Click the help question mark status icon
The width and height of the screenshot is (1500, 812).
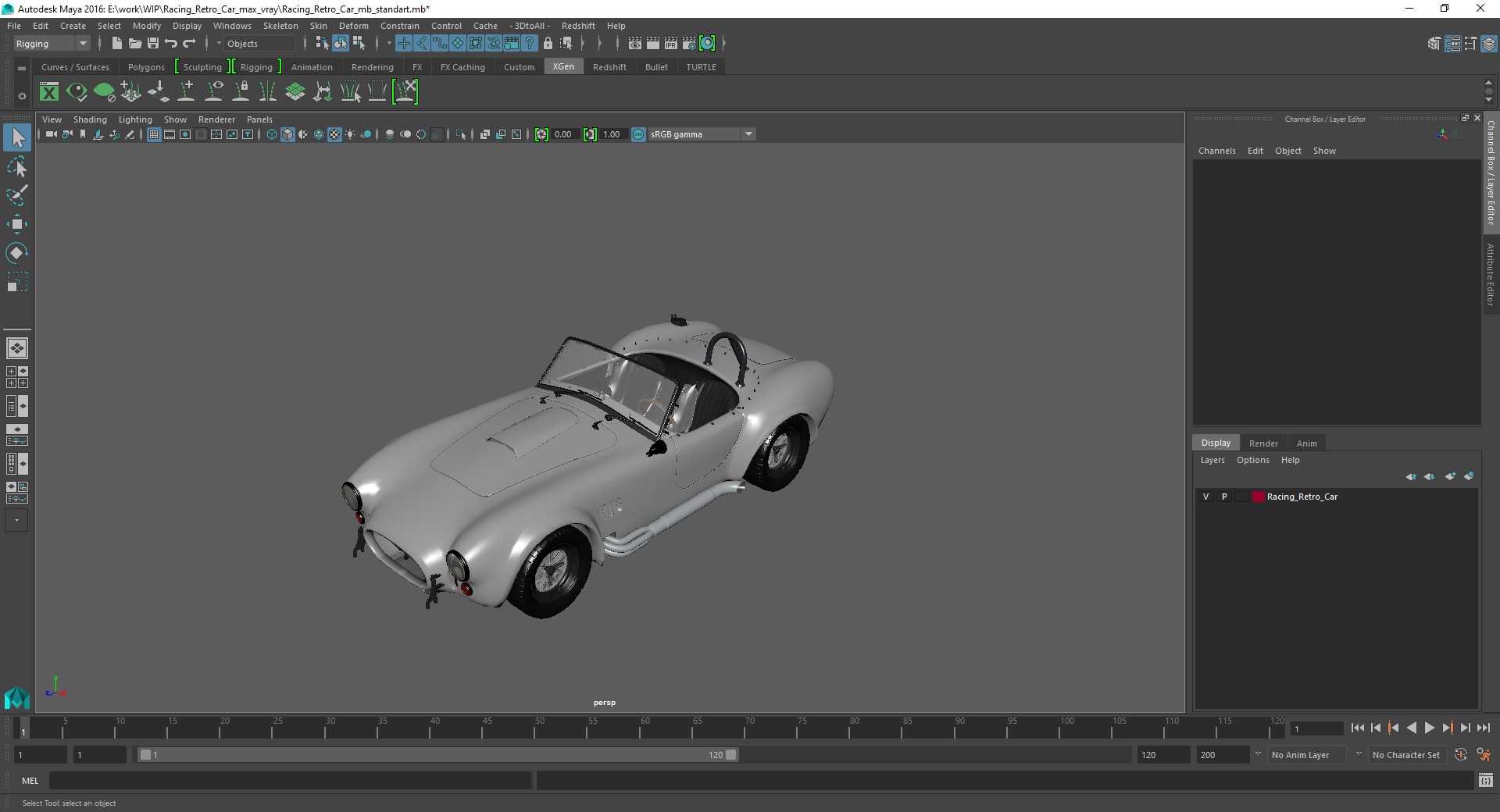point(530,44)
